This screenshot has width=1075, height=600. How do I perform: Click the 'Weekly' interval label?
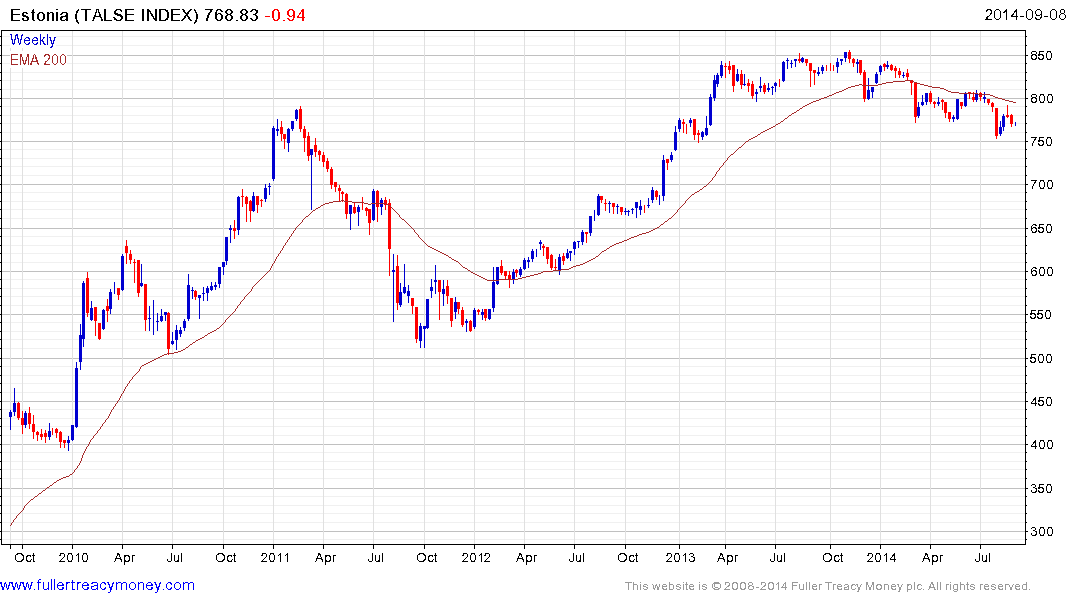(33, 40)
